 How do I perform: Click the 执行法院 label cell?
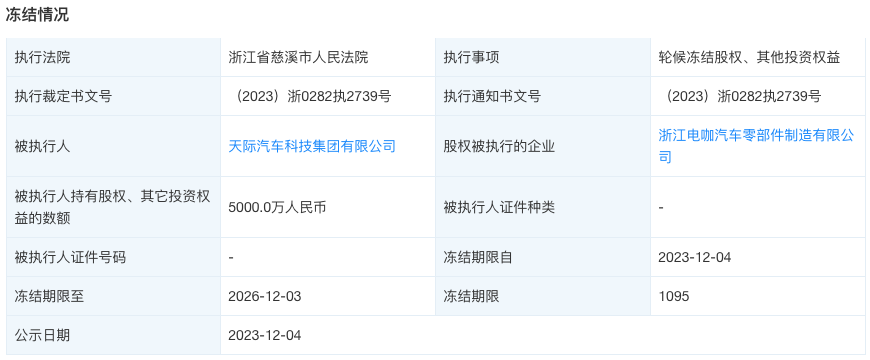pyautogui.click(x=114, y=57)
